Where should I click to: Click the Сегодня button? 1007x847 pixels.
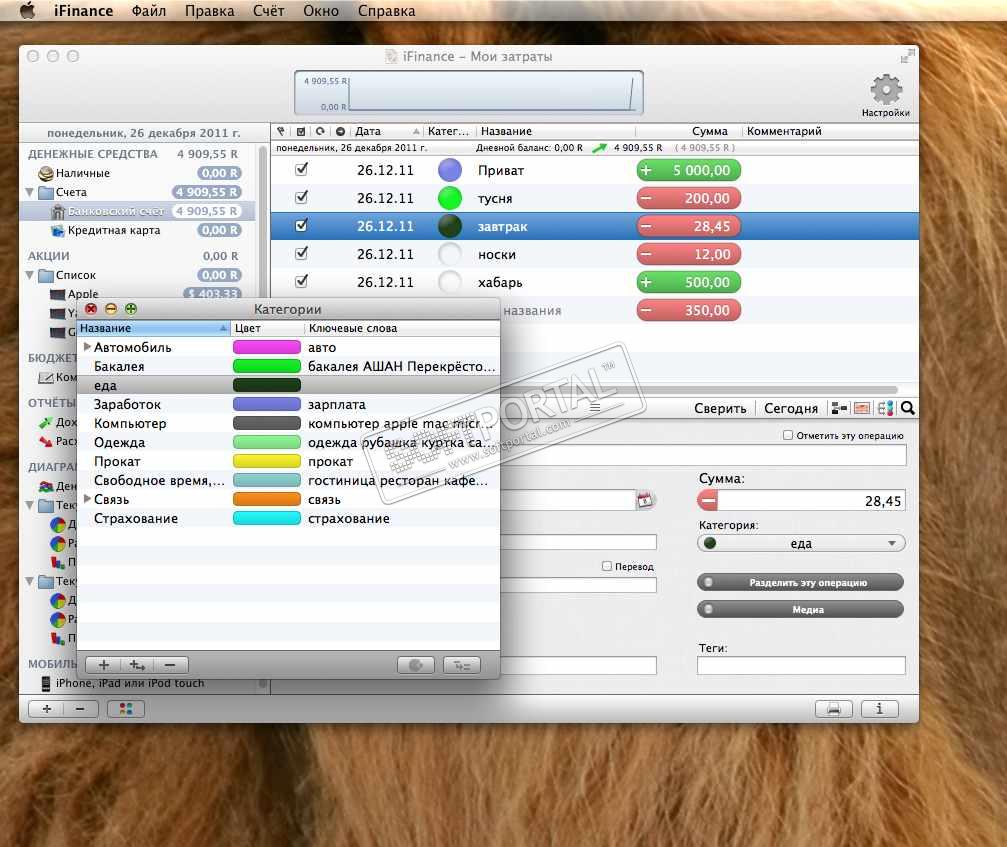[x=791, y=408]
